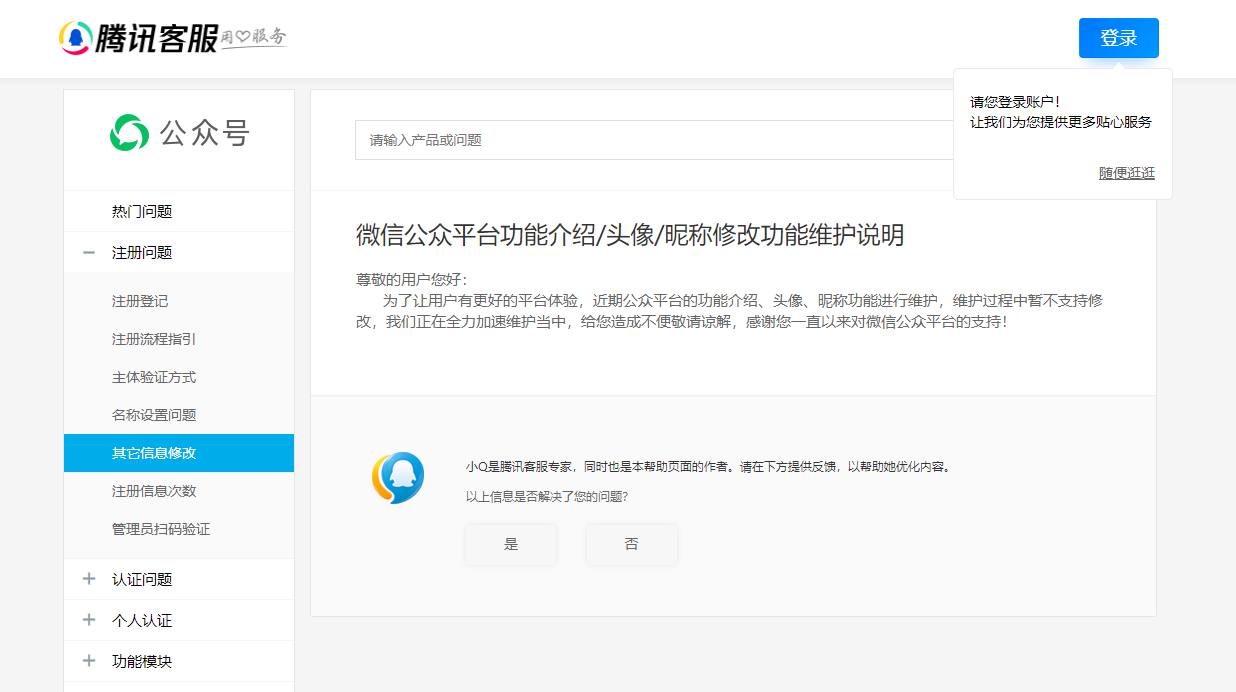Click the 尊敬的用户您好 greeting text
The image size is (1236, 692).
pyautogui.click(x=412, y=279)
